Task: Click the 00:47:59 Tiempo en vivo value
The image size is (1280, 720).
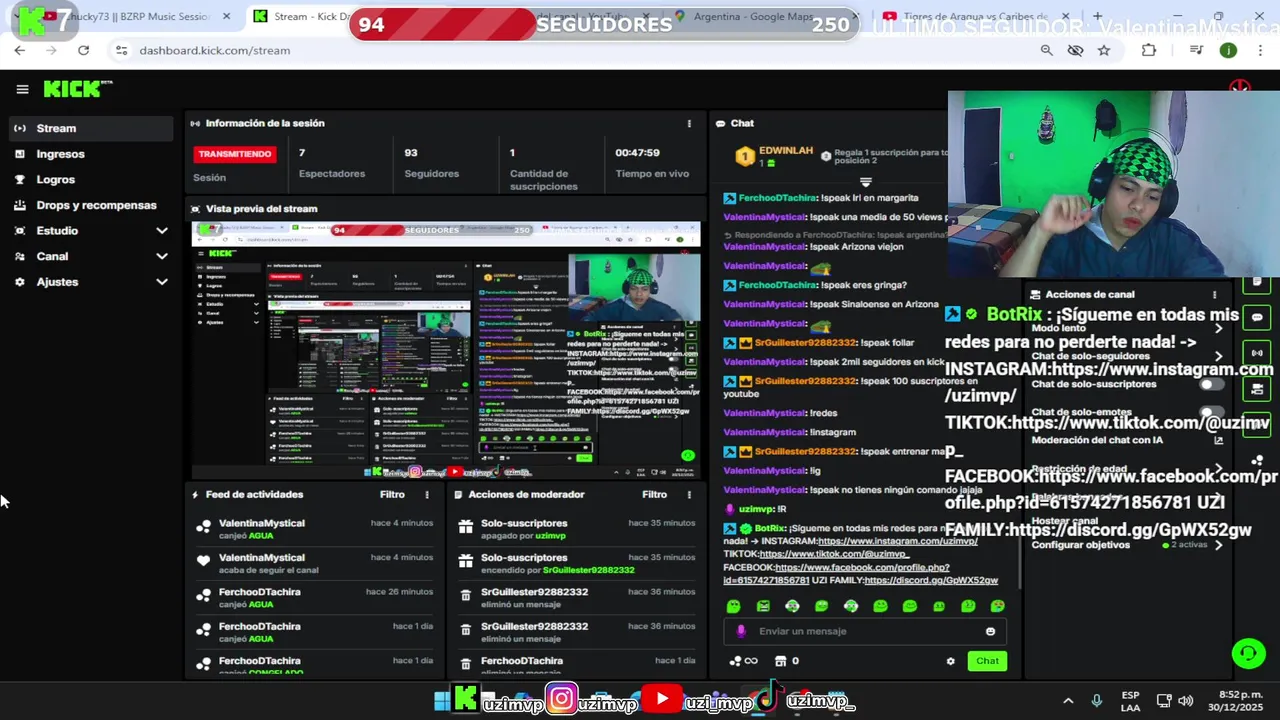Action: [637, 153]
